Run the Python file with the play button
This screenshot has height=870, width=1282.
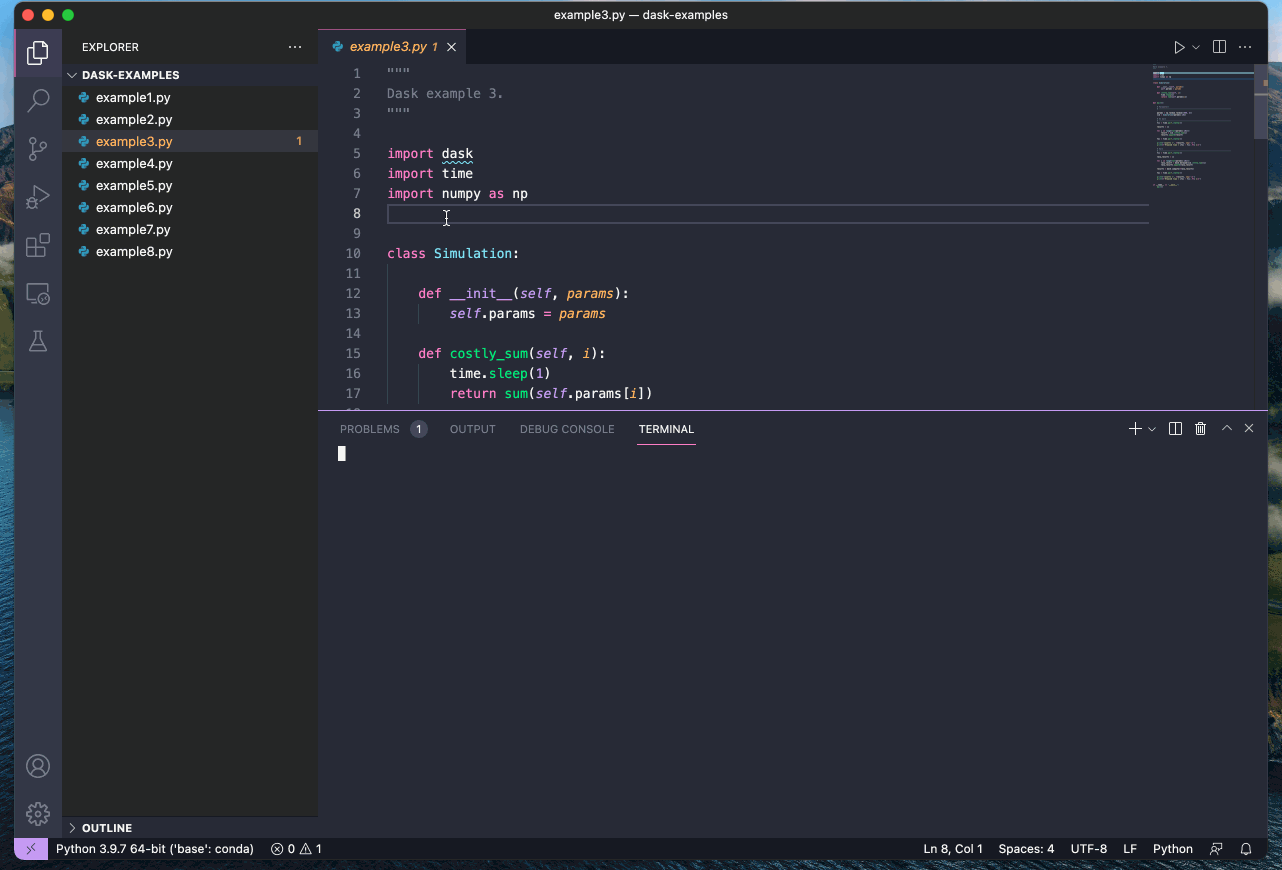tap(1177, 46)
